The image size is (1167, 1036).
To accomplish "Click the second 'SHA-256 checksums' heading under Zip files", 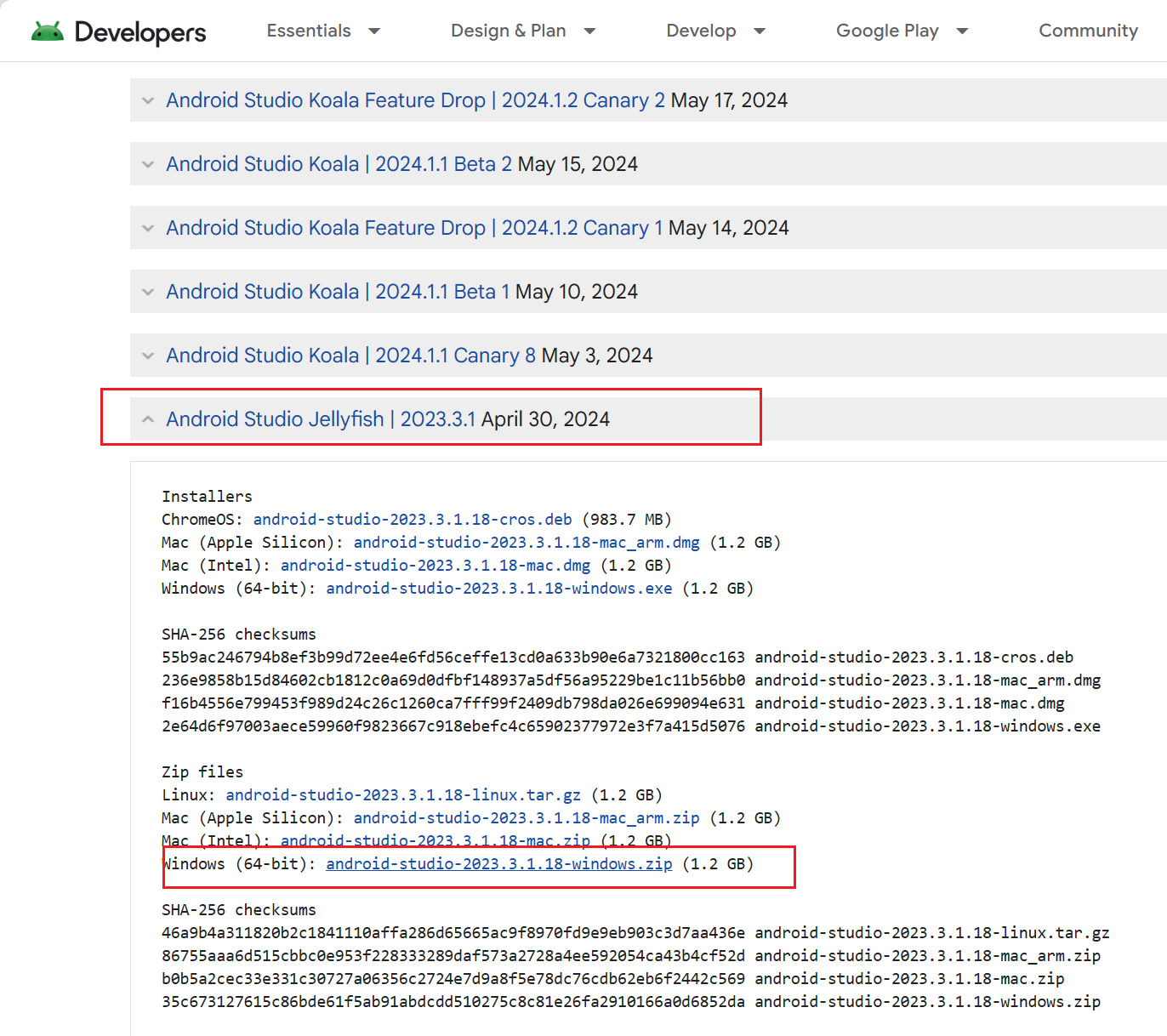I will pyautogui.click(x=239, y=910).
